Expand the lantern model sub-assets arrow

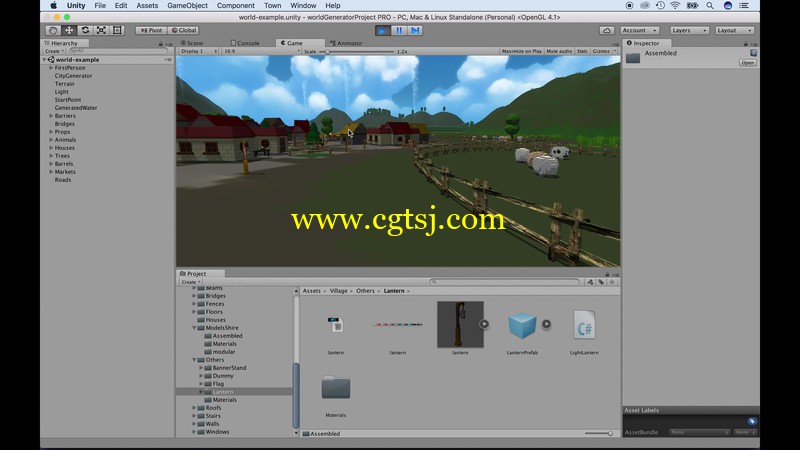pos(484,324)
